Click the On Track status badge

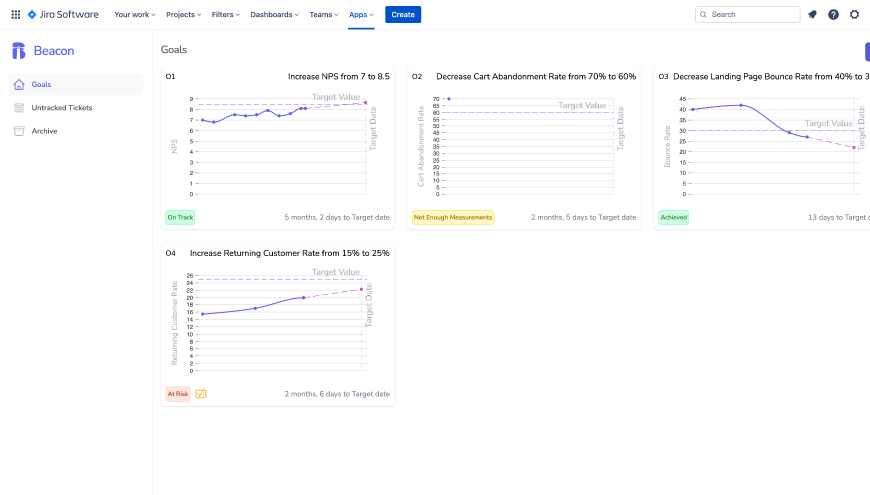[181, 217]
